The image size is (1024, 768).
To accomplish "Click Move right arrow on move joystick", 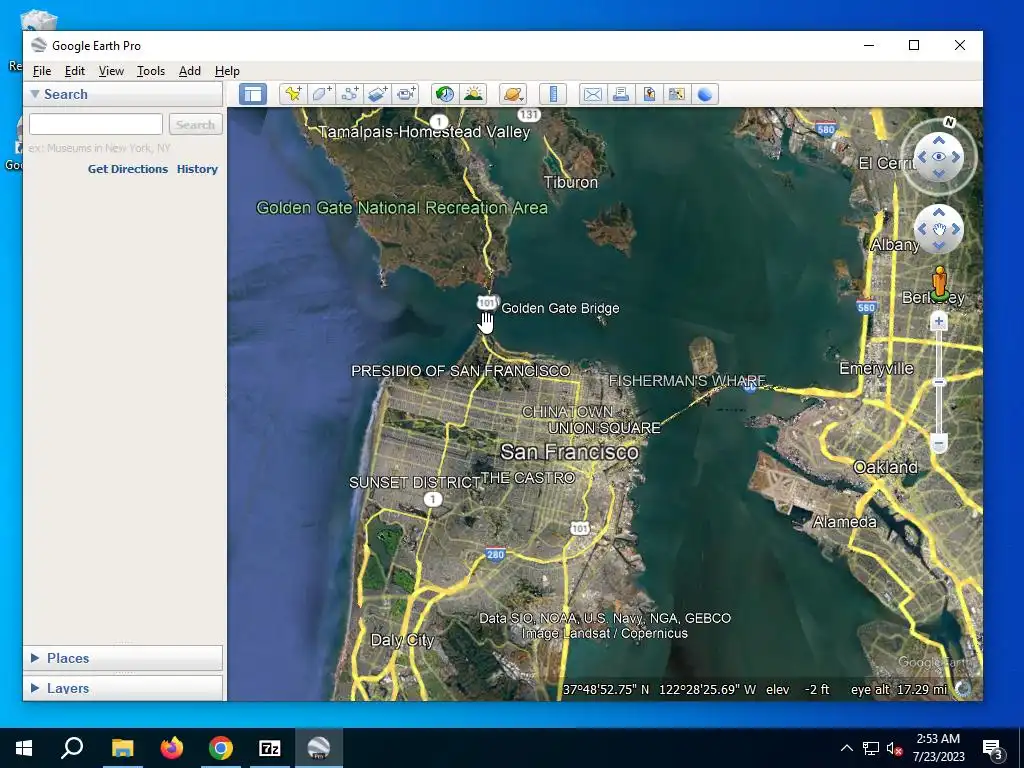I will coord(955,229).
